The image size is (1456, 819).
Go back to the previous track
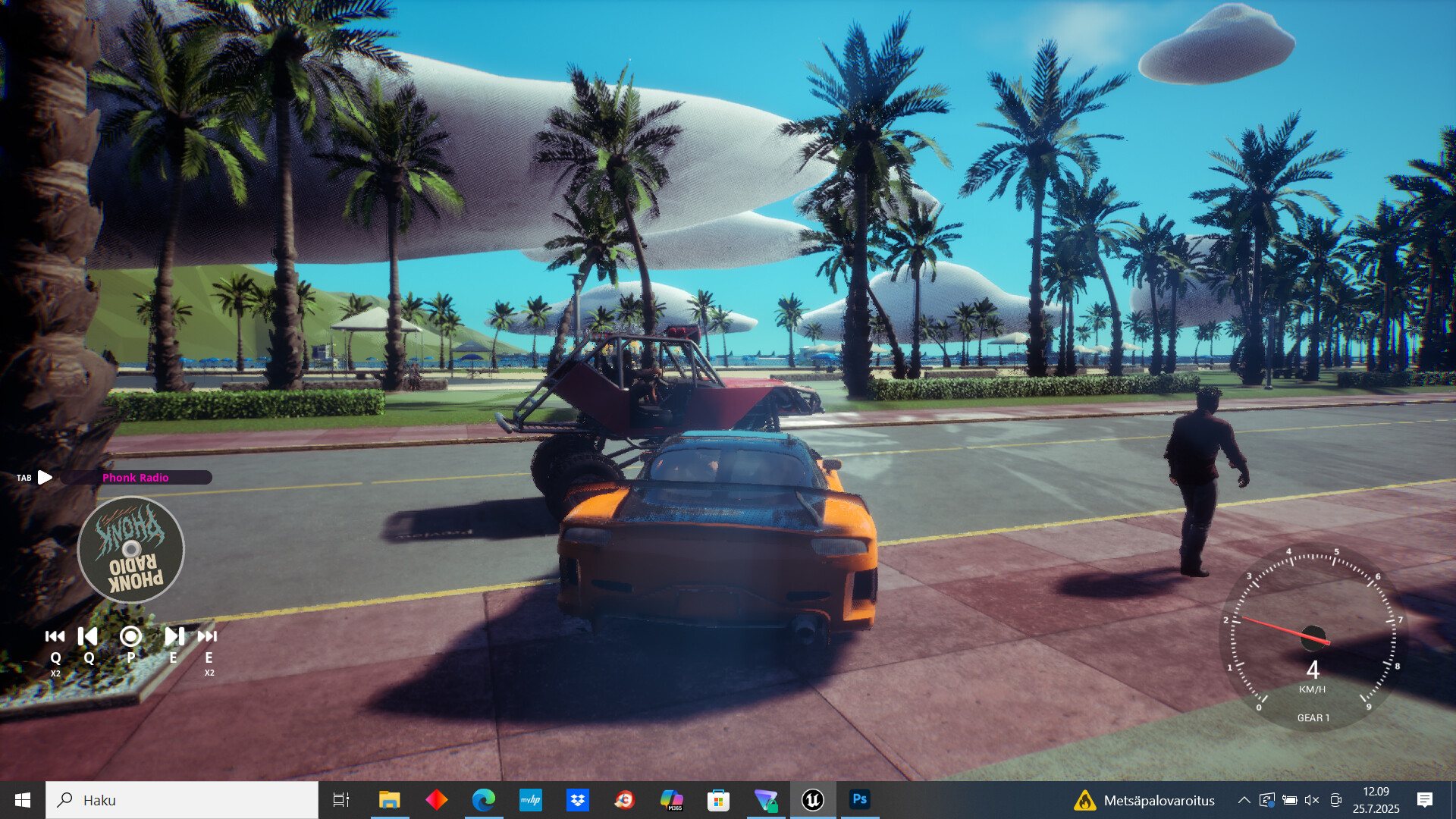(87, 637)
